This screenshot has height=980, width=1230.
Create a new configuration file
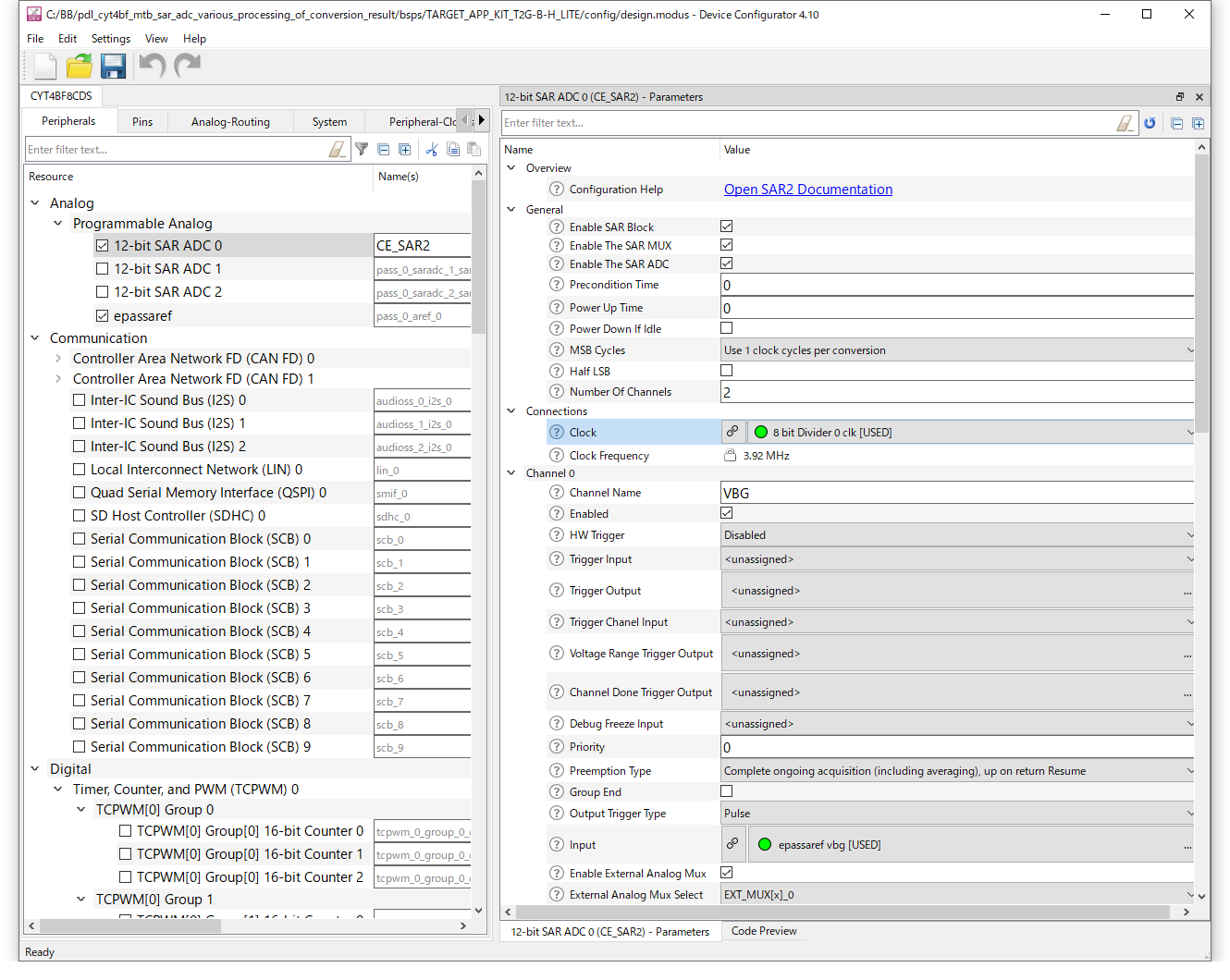pos(45,66)
